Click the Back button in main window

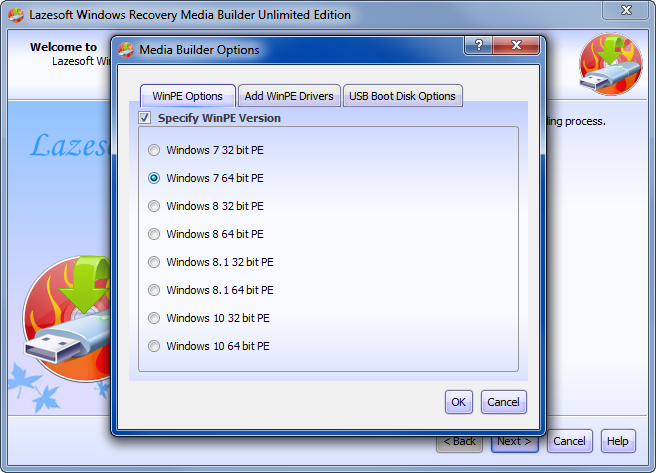459,441
